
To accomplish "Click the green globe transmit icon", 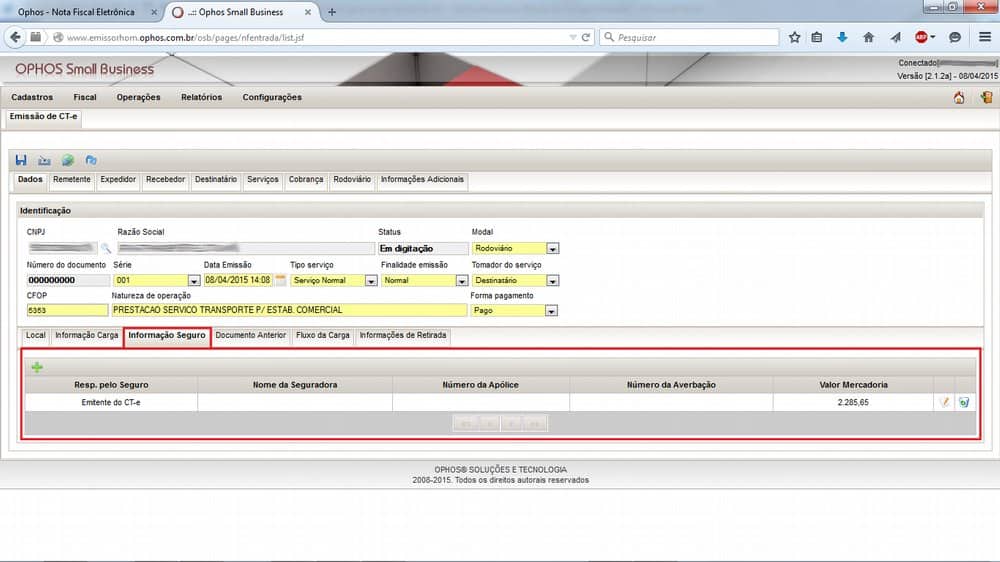I will tap(68, 160).
